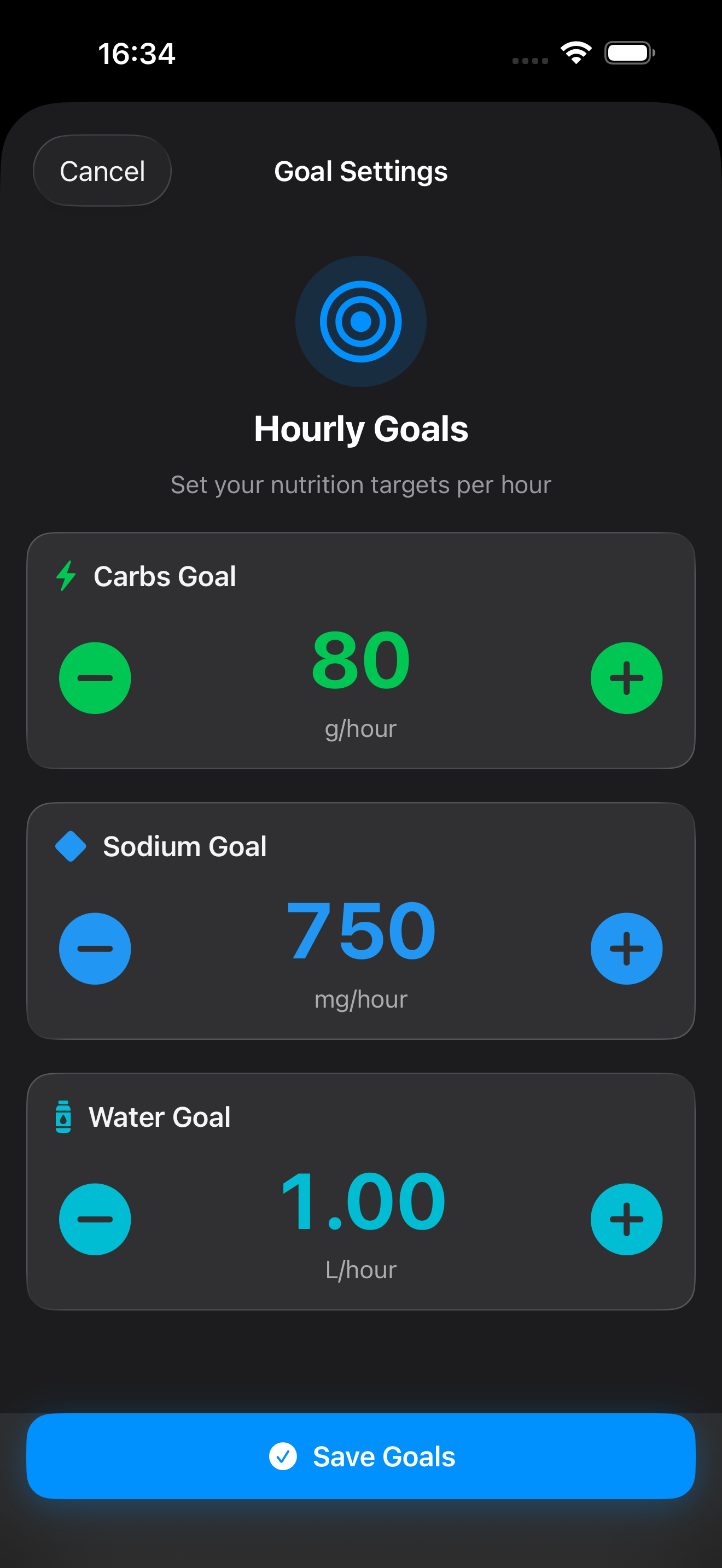Decrease sodium goal with blue minus button
This screenshot has height=1568, width=722.
tap(95, 949)
